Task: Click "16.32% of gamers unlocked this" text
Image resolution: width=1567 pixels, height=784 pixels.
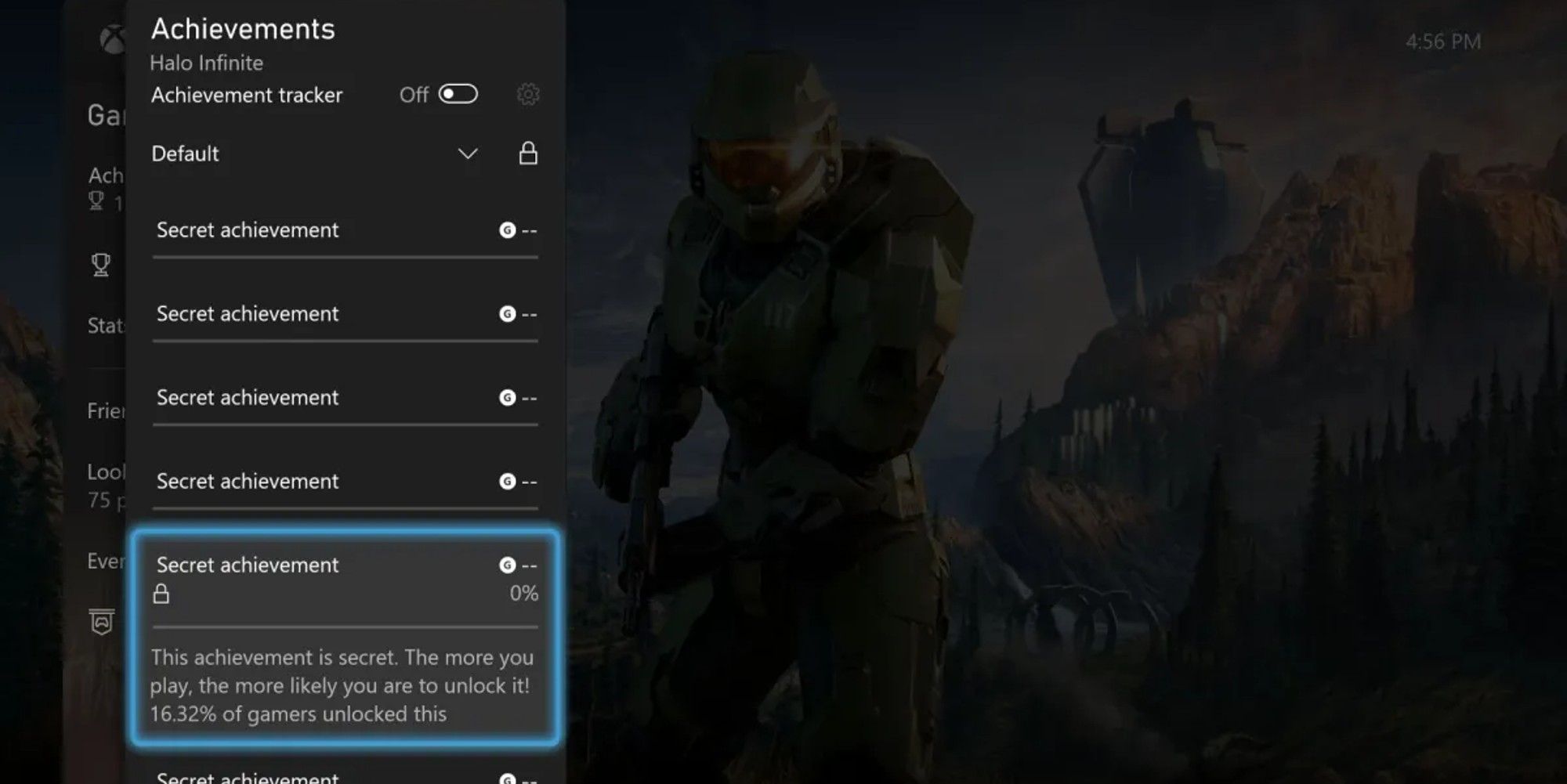Action: [x=298, y=714]
